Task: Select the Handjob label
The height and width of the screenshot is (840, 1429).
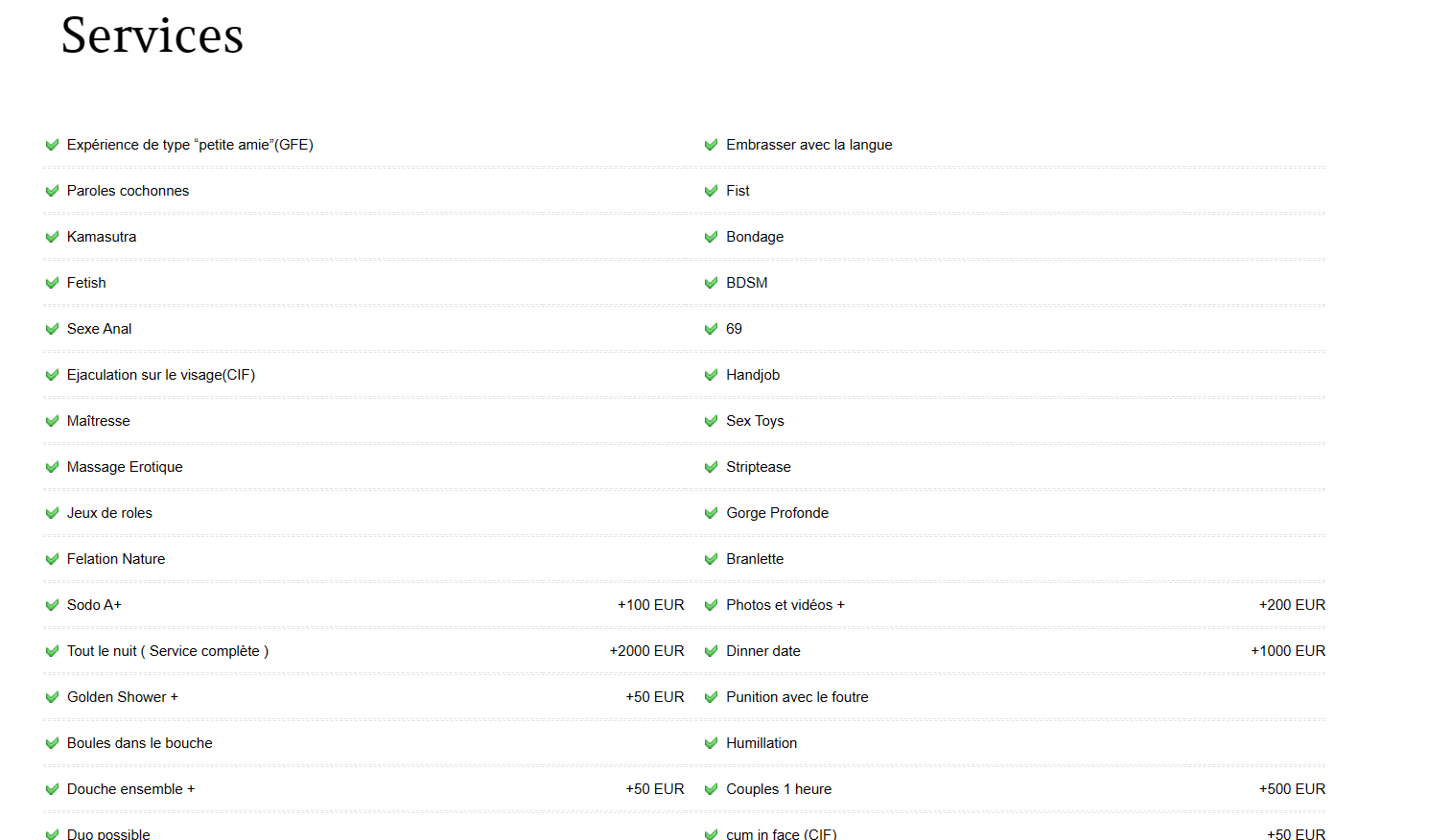Action: click(x=753, y=375)
